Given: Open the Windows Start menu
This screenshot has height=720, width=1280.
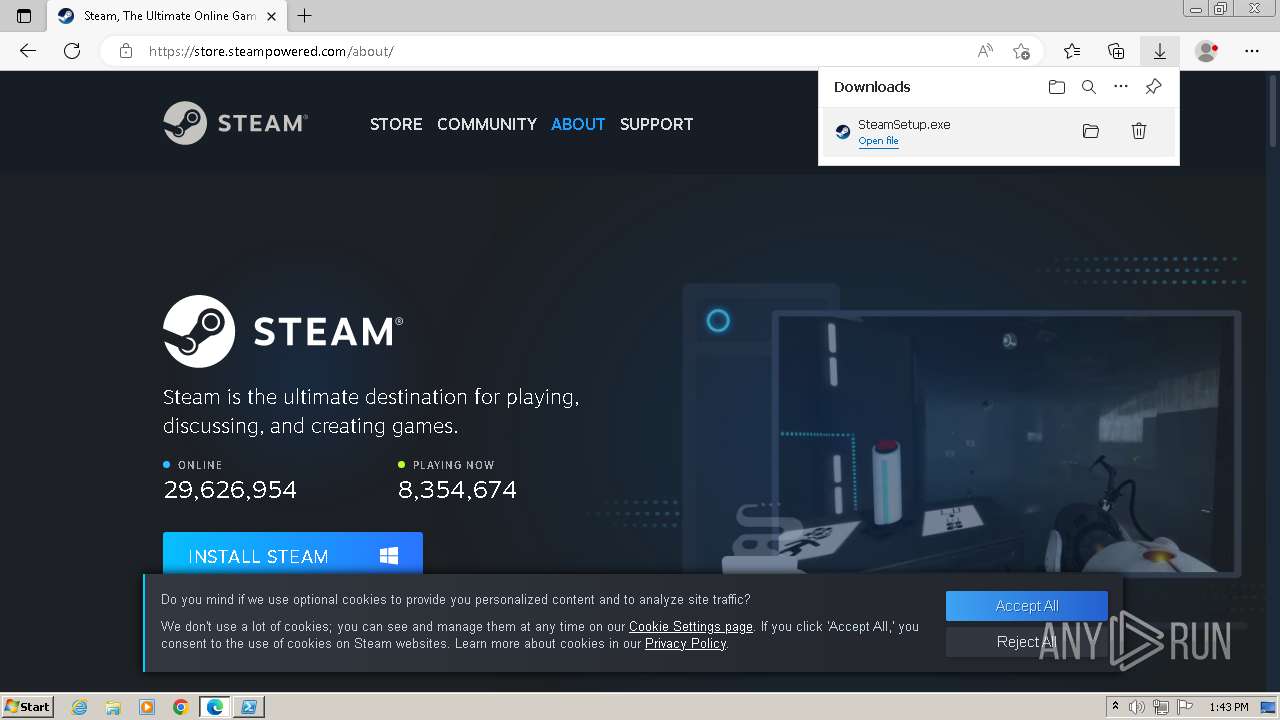Looking at the screenshot, I should 28,707.
